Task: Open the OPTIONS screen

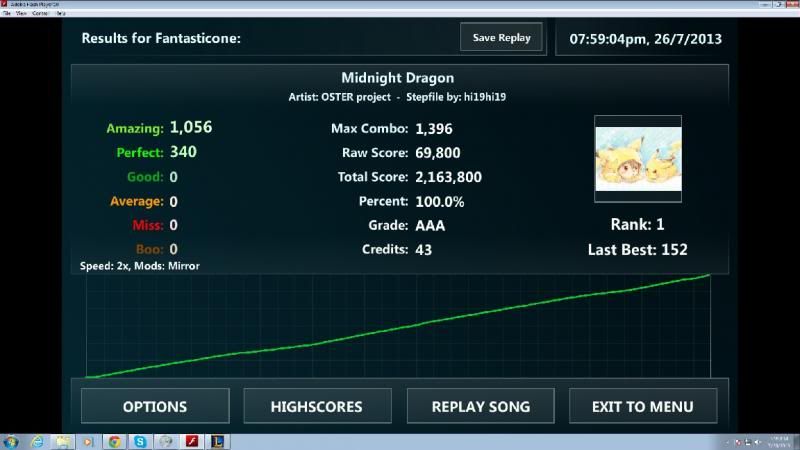Action: pos(154,407)
